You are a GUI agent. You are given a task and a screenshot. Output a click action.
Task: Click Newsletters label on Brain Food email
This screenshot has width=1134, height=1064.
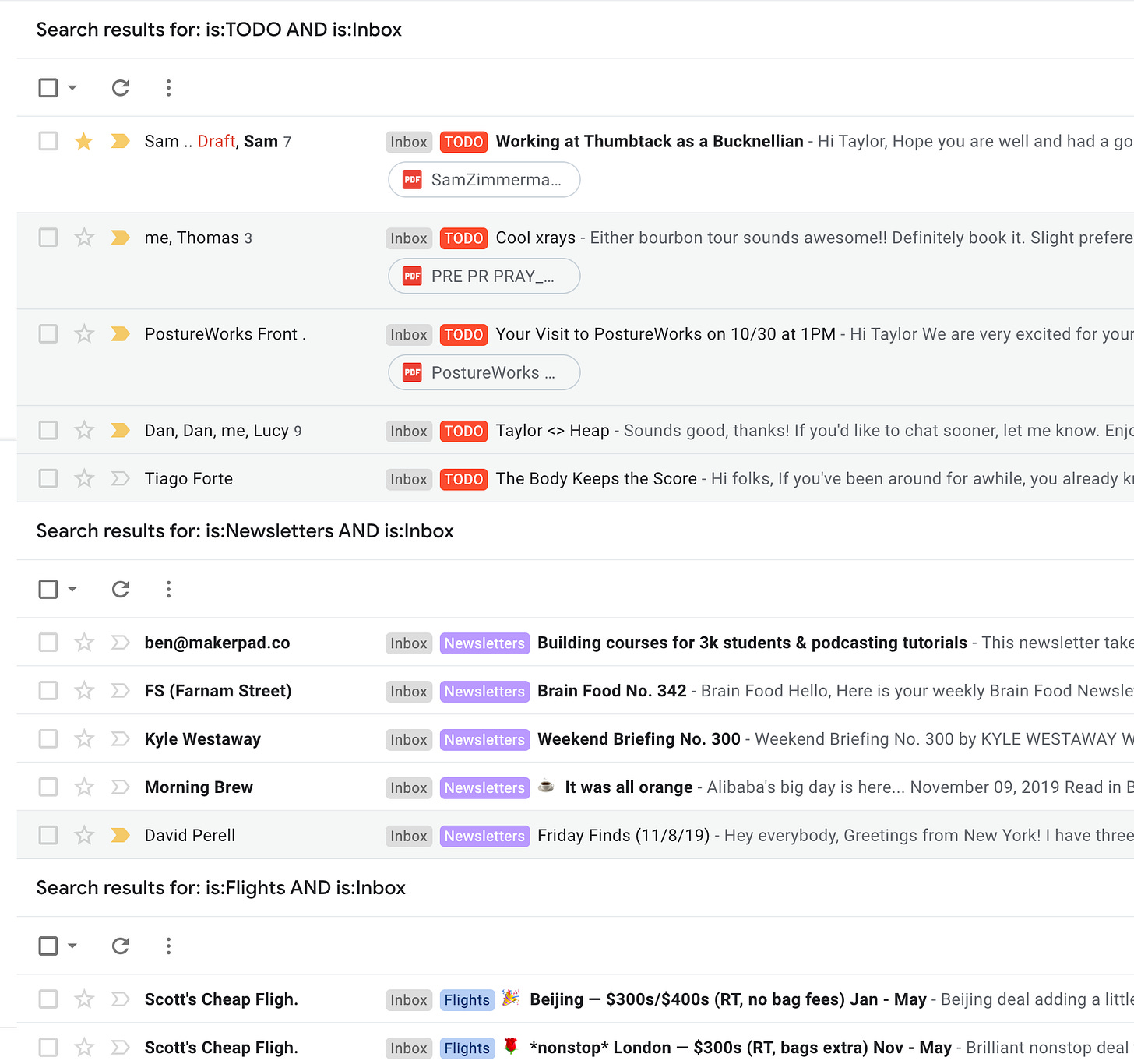[x=484, y=692]
